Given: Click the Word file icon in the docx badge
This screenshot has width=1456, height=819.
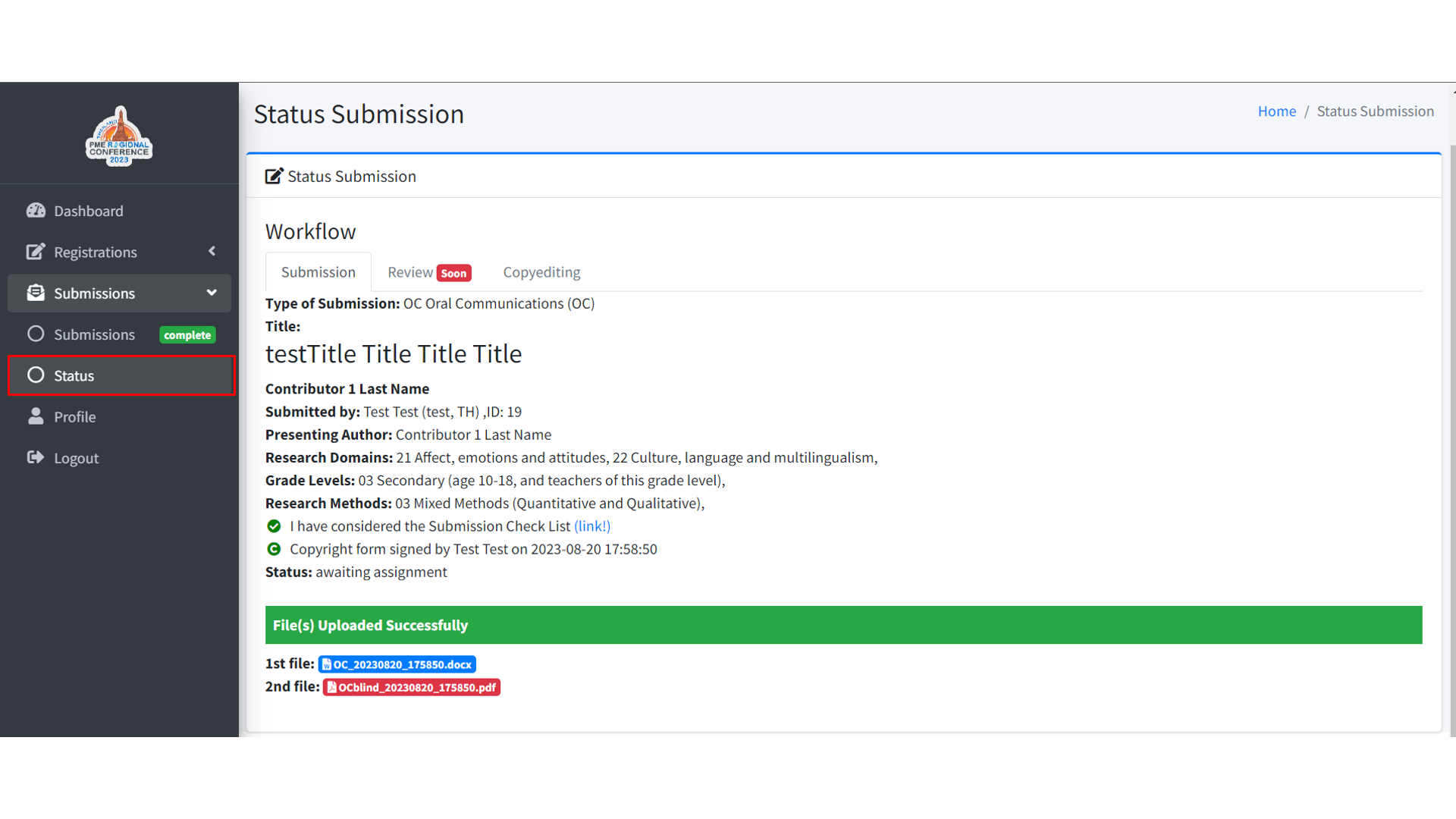Looking at the screenshot, I should coord(327,664).
